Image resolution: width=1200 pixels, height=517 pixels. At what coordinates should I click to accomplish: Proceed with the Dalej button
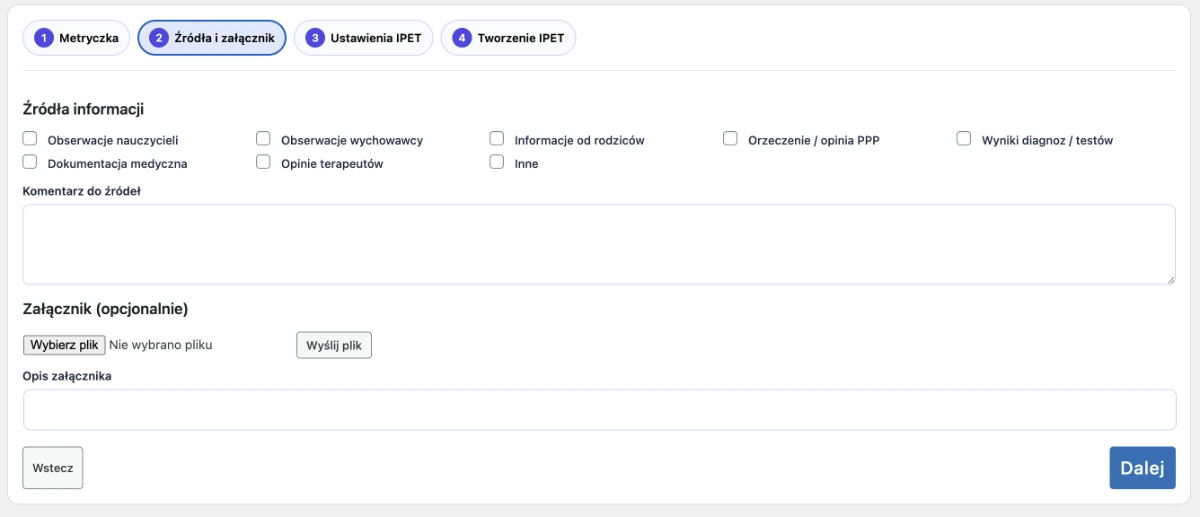click(1142, 468)
